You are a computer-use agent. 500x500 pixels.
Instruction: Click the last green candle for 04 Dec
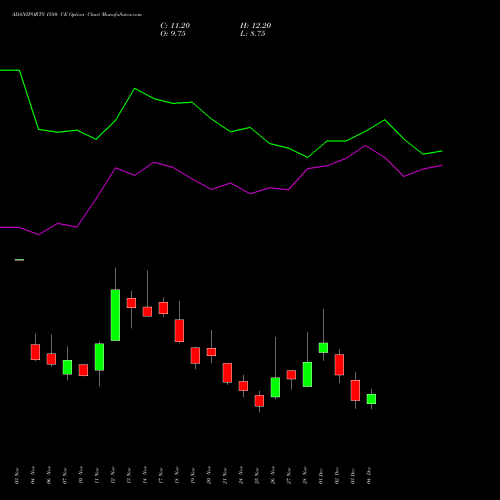[371, 399]
